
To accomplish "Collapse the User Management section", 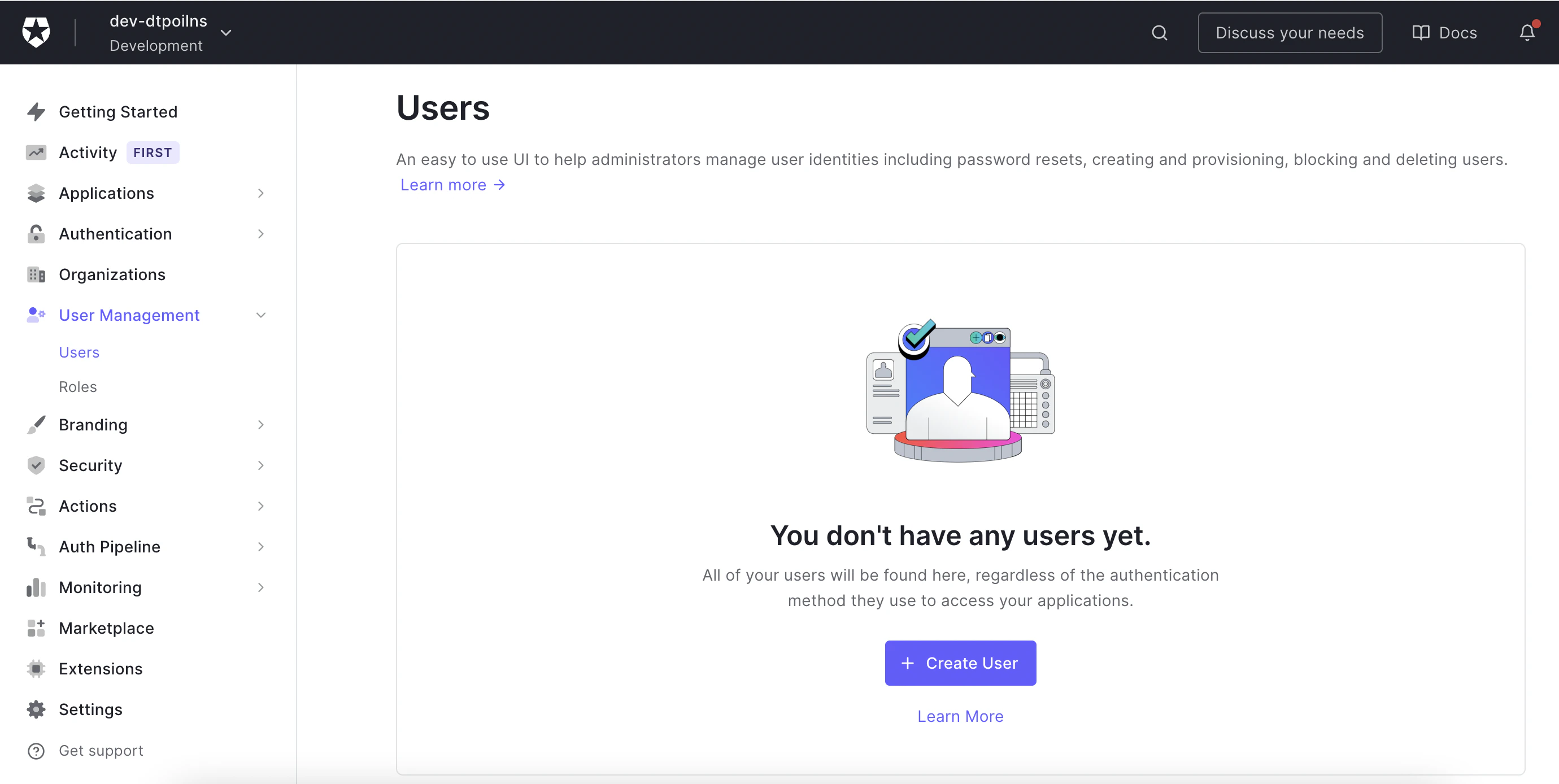I will click(260, 315).
